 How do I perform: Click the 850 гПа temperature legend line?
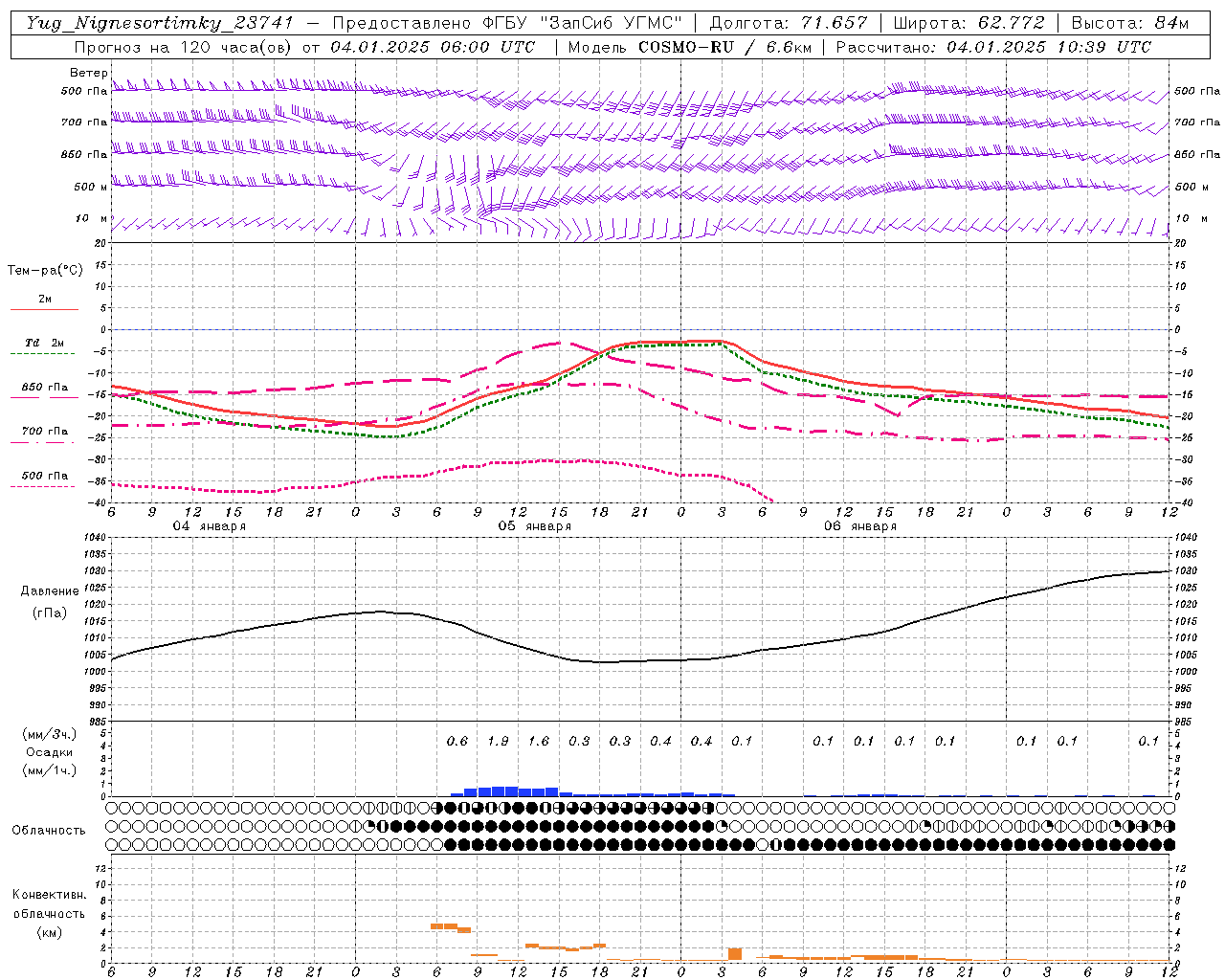(44, 396)
